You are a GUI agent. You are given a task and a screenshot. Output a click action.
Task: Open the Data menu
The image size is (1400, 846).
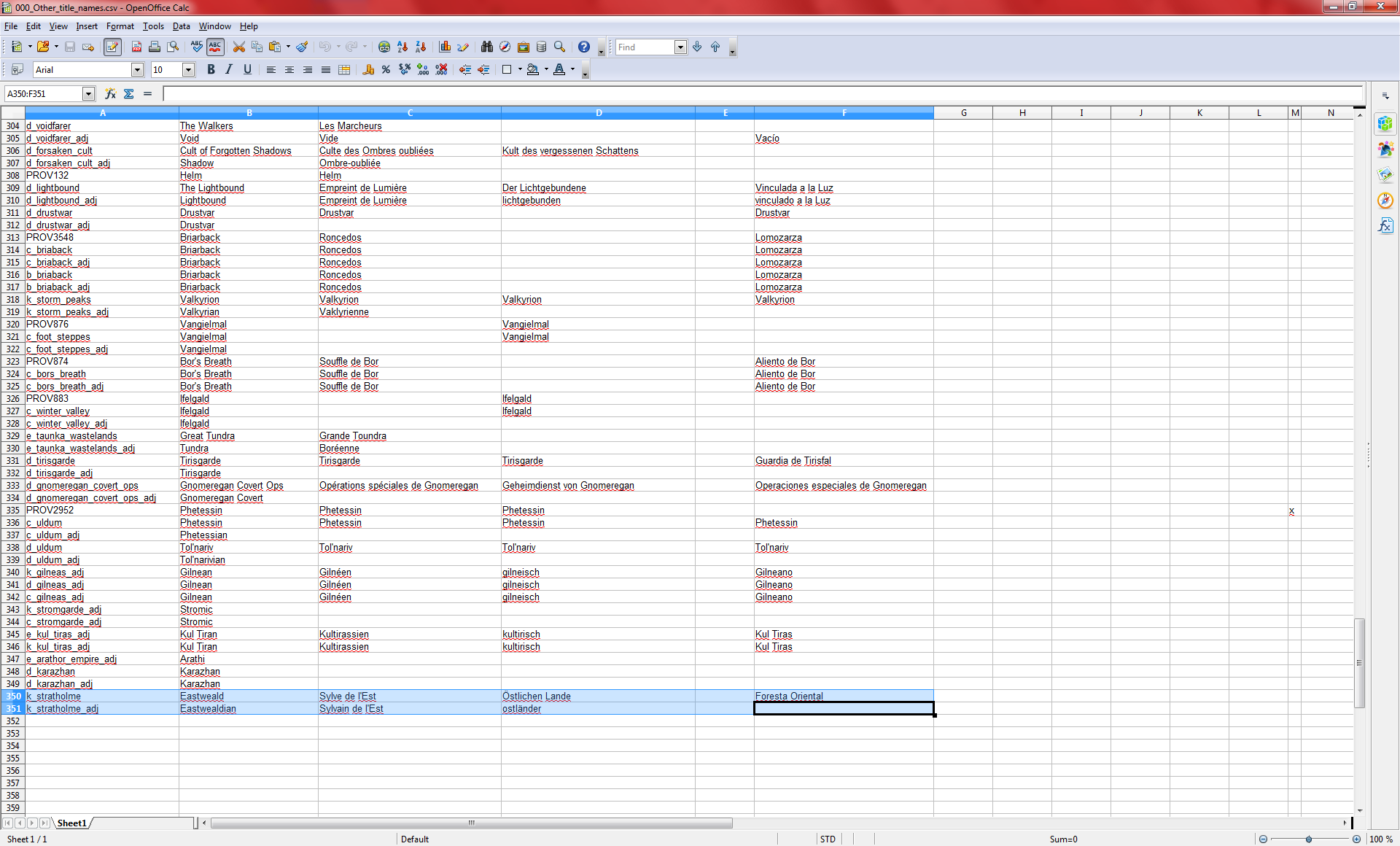click(181, 26)
